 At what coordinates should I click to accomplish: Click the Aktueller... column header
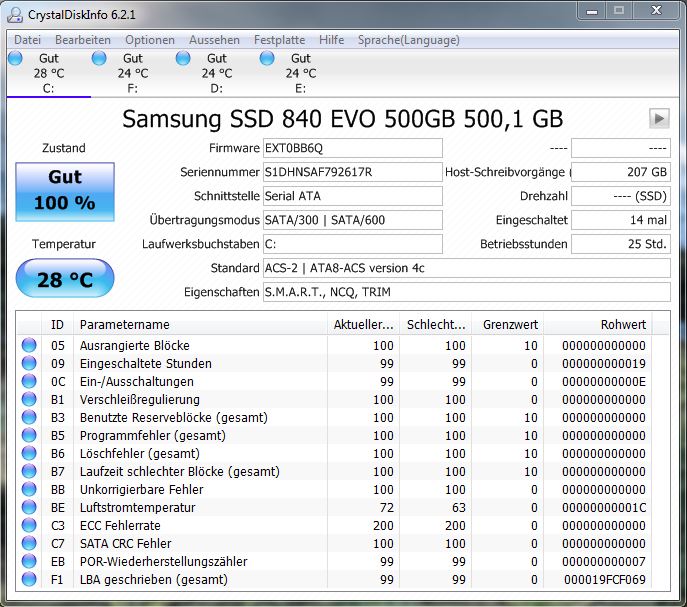click(x=363, y=324)
